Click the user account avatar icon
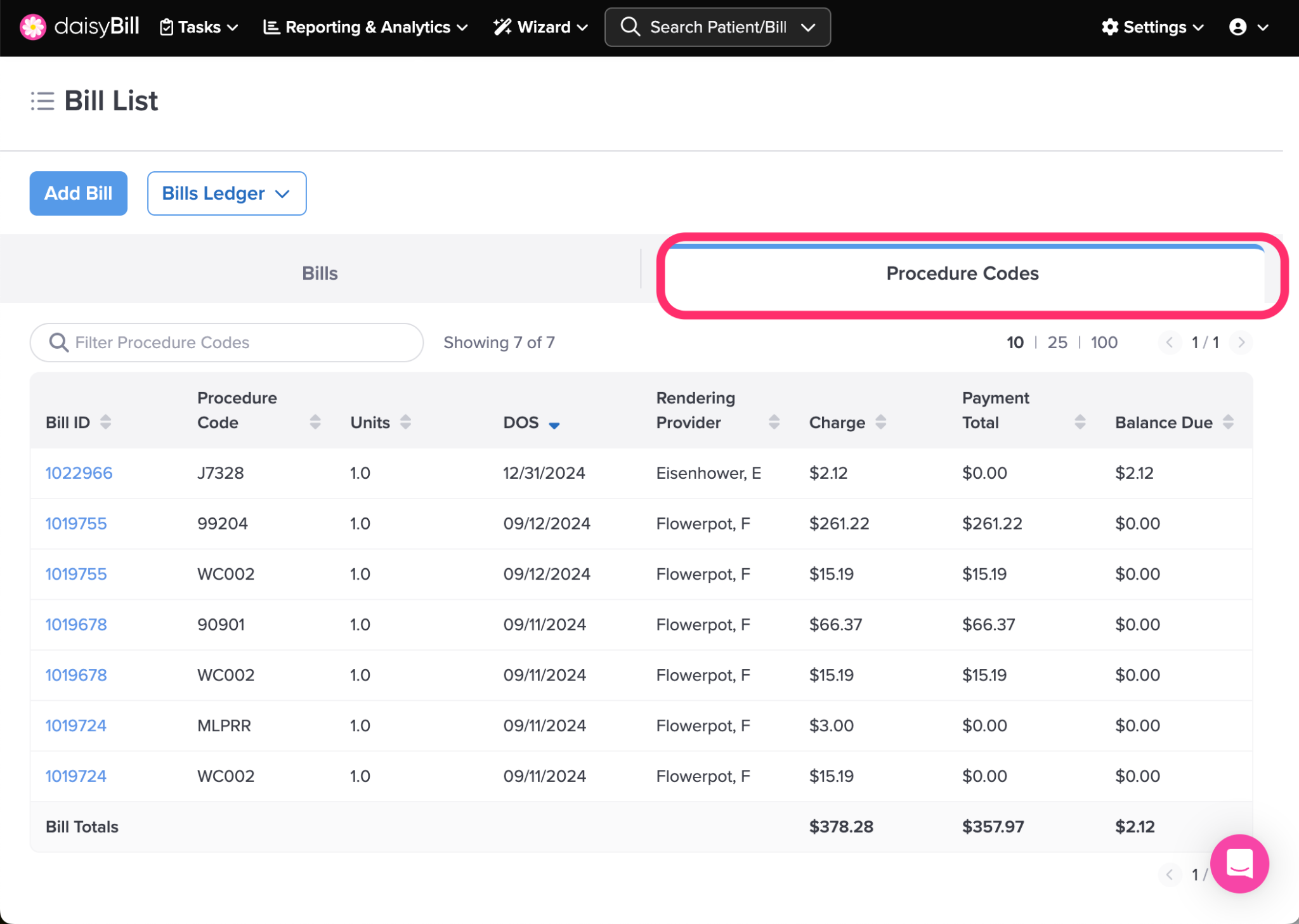Screen dimensions: 1299x924 pos(1237,27)
